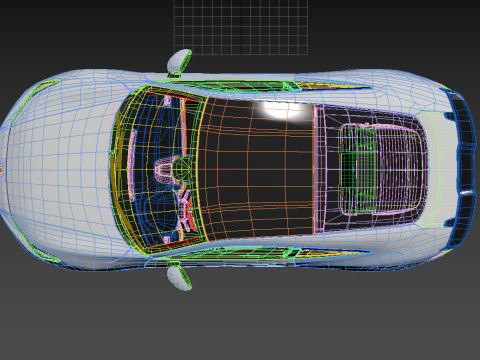Select the orange wireframe roof panel
The image size is (480, 360).
coord(256,169)
